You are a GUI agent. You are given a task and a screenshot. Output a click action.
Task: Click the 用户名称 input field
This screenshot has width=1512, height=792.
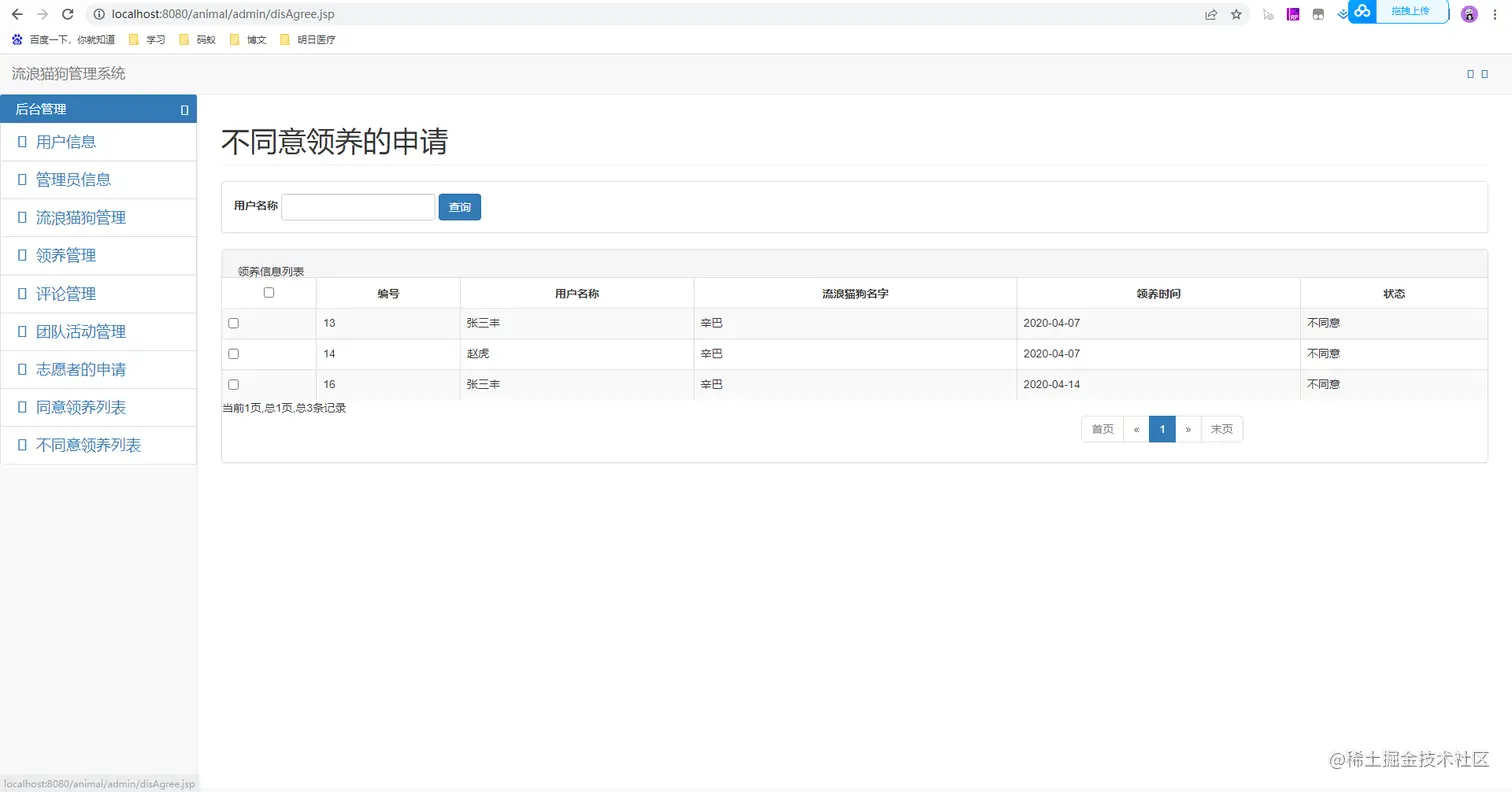click(x=357, y=207)
